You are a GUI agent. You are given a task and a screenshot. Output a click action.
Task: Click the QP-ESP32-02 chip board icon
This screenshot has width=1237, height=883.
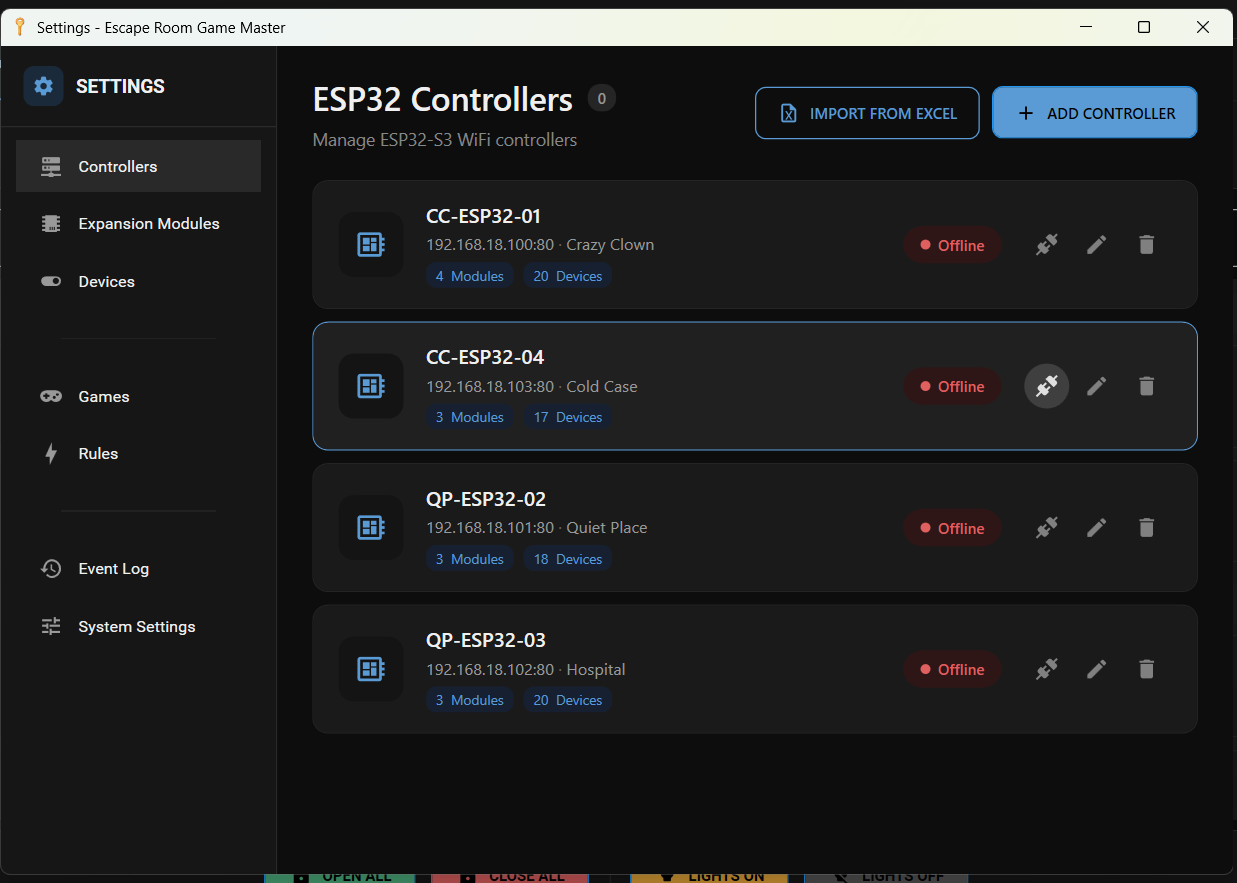coord(370,527)
